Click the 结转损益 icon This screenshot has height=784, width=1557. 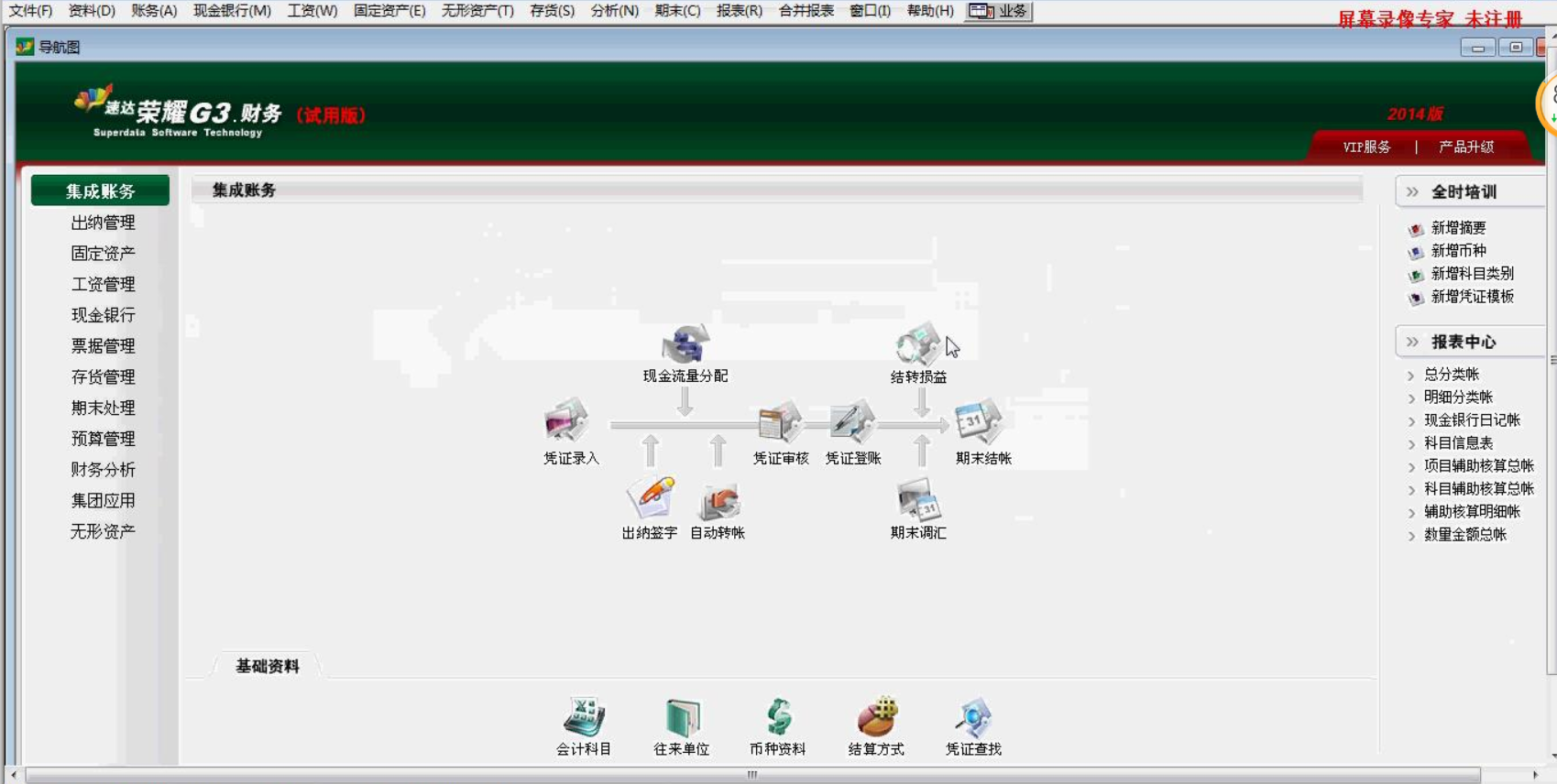[x=917, y=344]
